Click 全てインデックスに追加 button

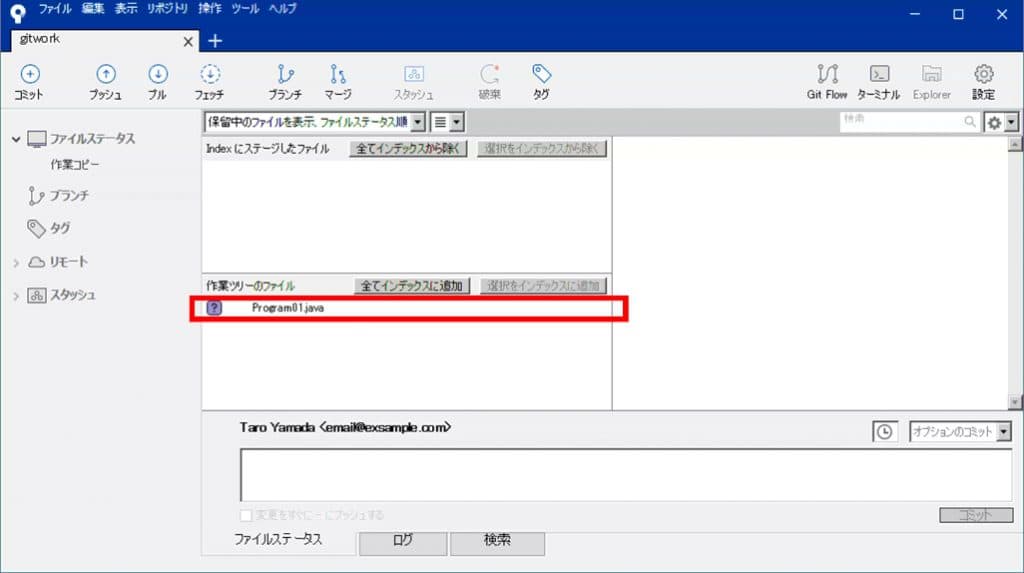pyautogui.click(x=411, y=286)
